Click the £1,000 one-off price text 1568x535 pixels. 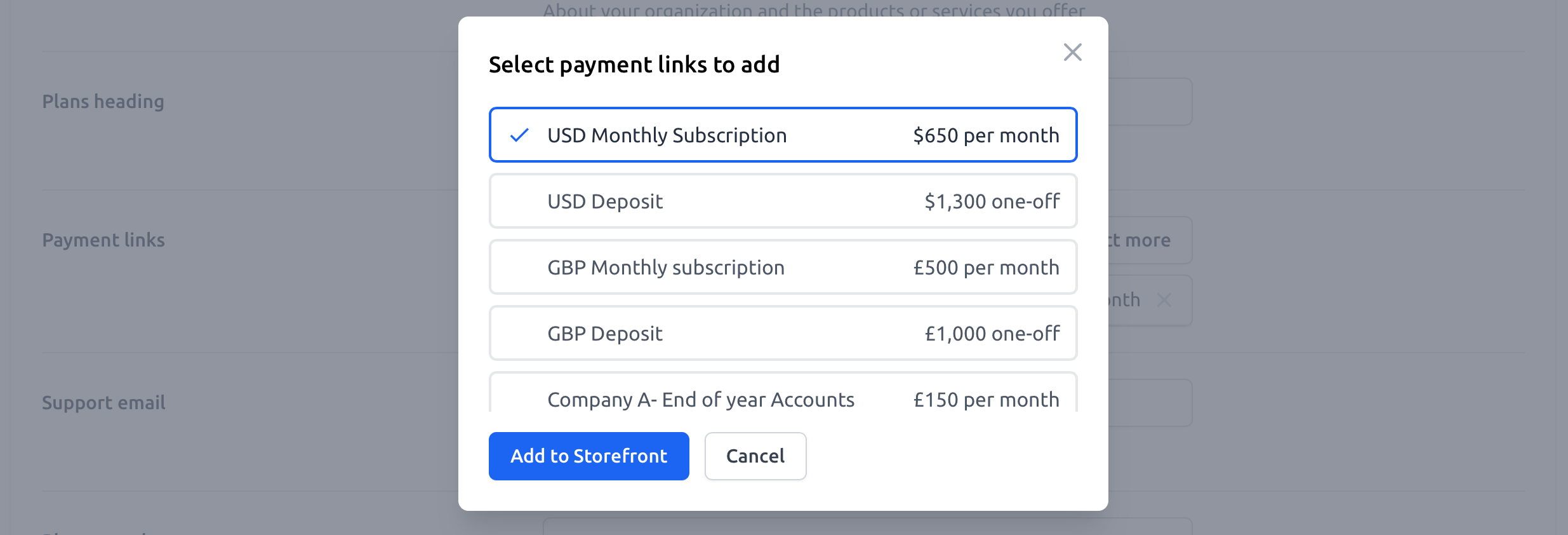pos(992,334)
